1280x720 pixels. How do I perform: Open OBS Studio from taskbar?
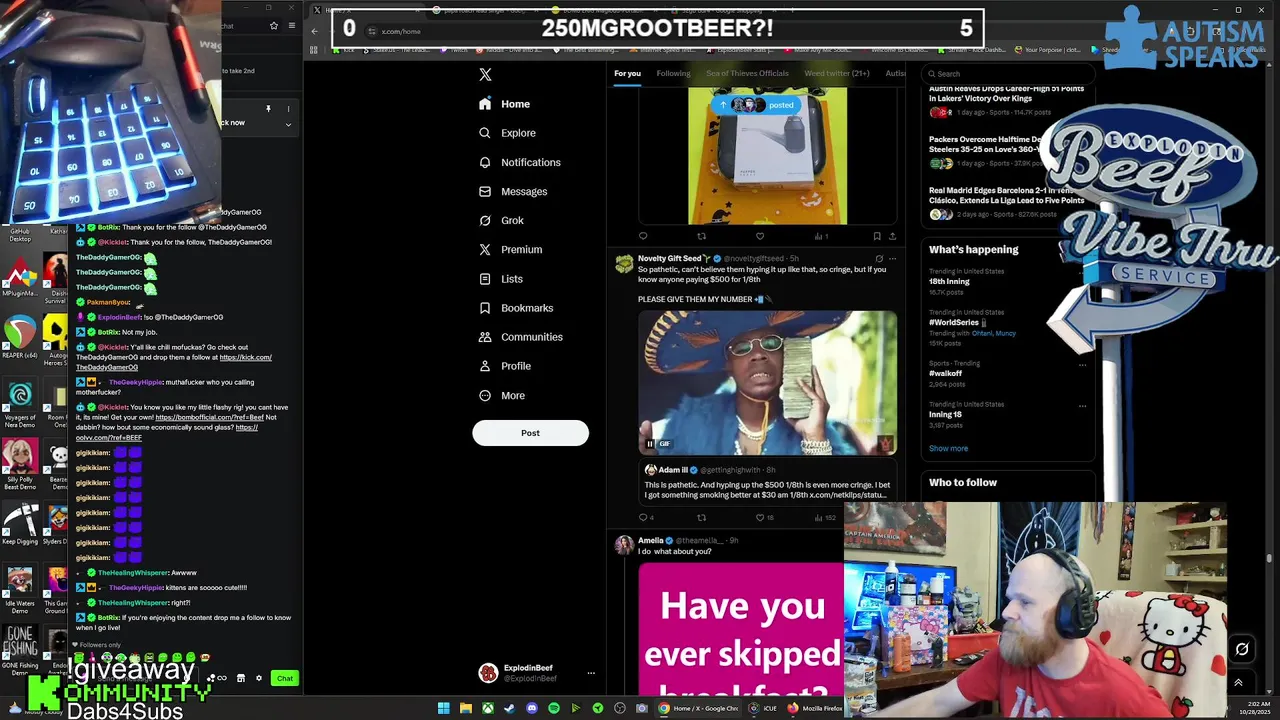620,708
